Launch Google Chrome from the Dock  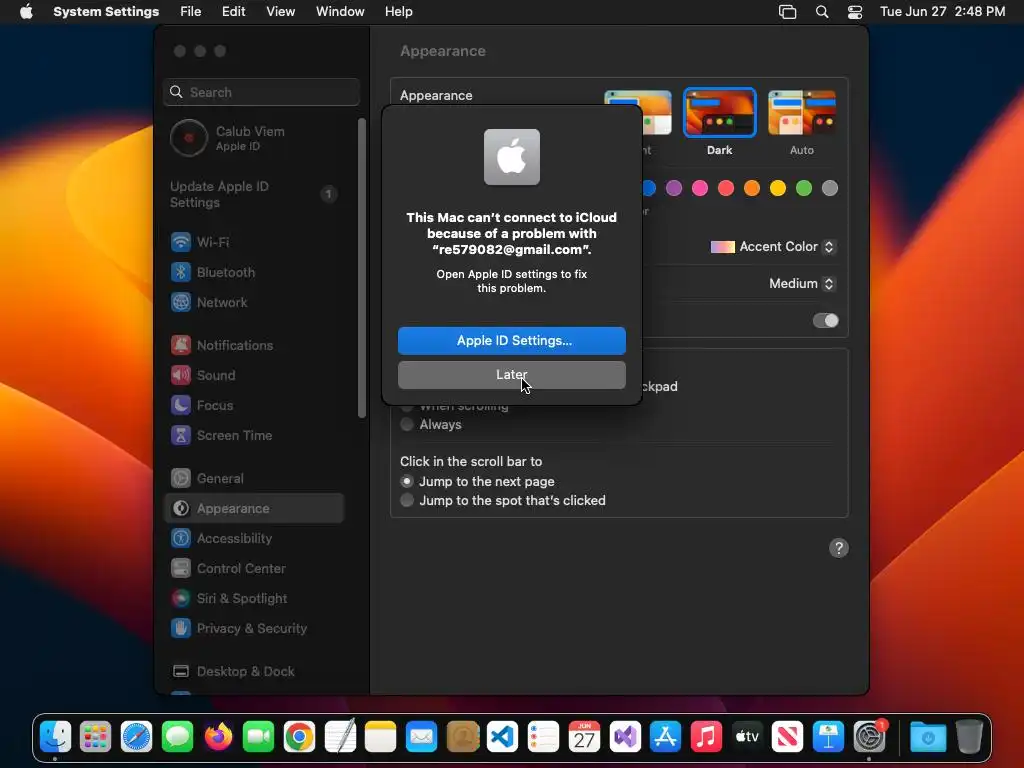pyautogui.click(x=299, y=737)
